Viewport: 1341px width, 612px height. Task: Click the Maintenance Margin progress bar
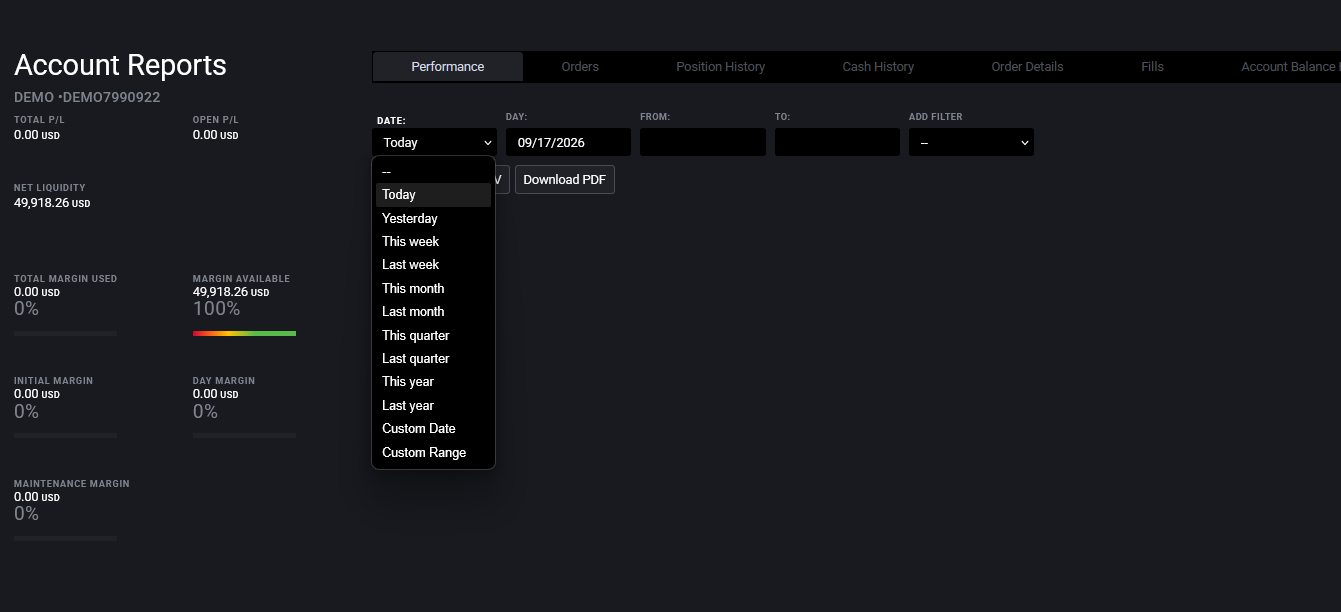coord(65,538)
